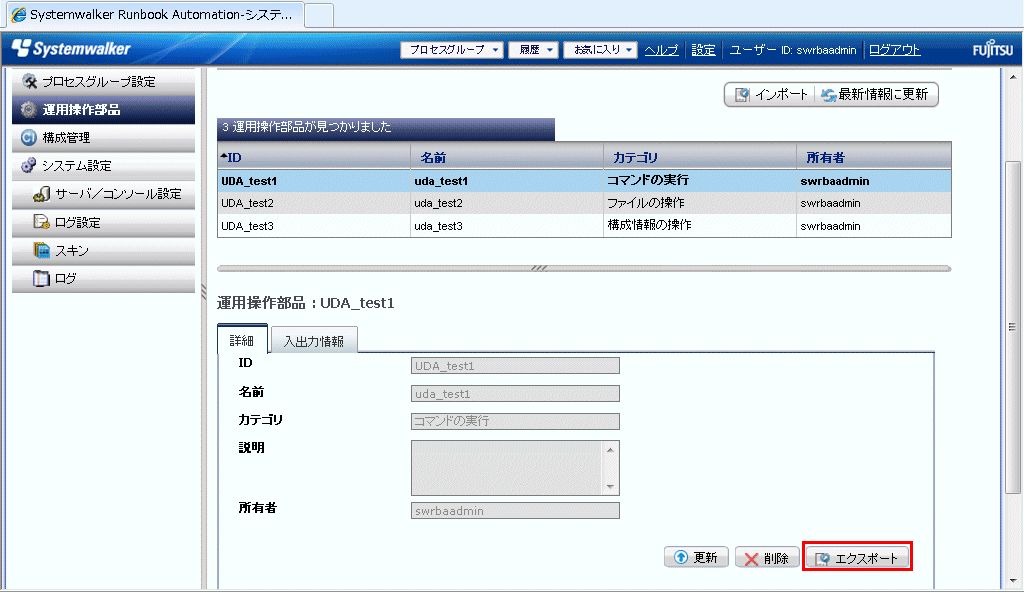The image size is (1024, 592).
Task: Click the 運用操作部品 gear icon in sidebar
Action: click(x=28, y=109)
